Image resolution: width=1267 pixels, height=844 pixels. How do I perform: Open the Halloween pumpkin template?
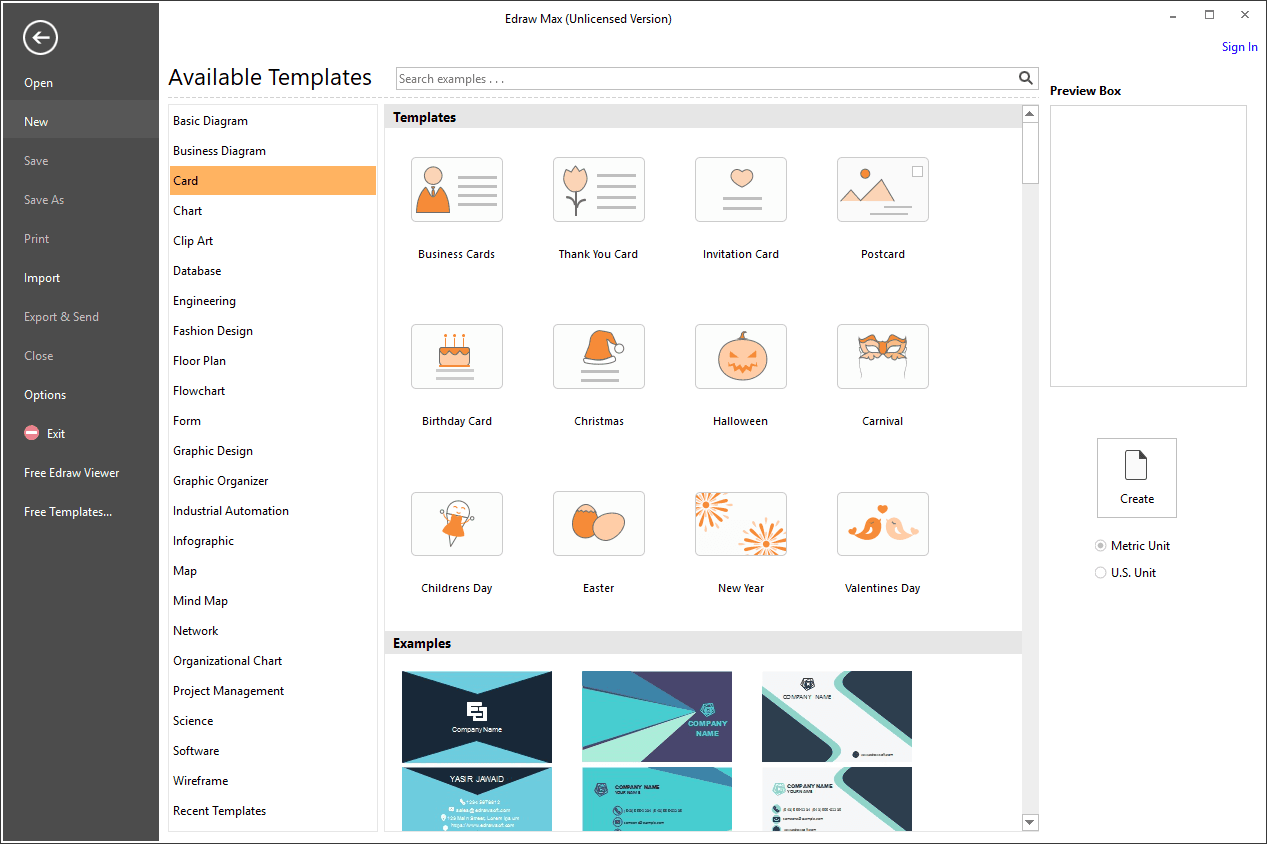pyautogui.click(x=741, y=356)
